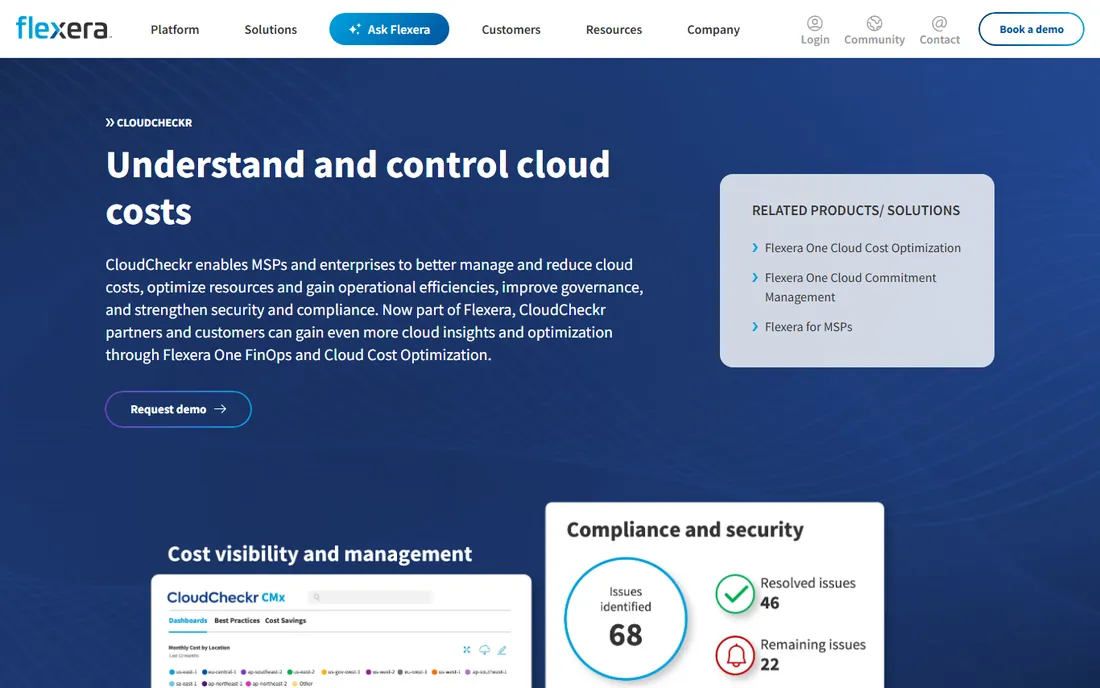Screen dimensions: 1100x688
Task: Click the Flexera logo
Action: coord(63,29)
